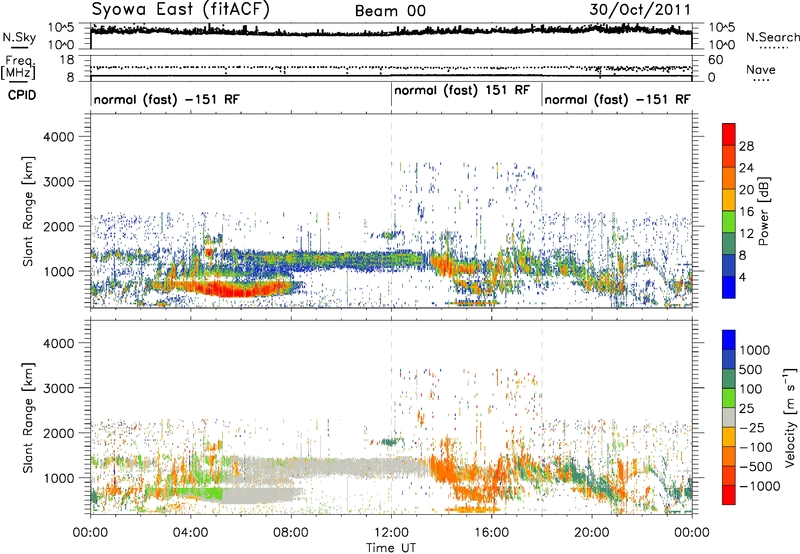Click the 'N.Sky' legend label

click(x=19, y=37)
